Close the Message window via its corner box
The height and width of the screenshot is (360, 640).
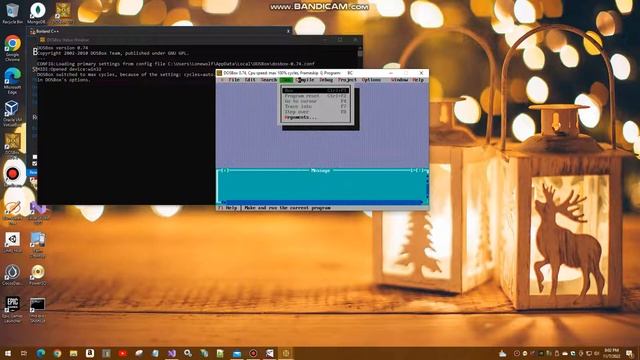(225, 170)
